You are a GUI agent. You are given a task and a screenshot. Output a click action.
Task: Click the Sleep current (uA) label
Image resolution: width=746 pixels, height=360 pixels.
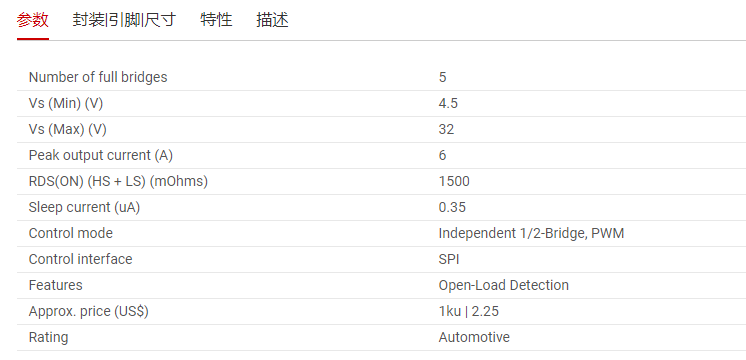click(x=84, y=207)
